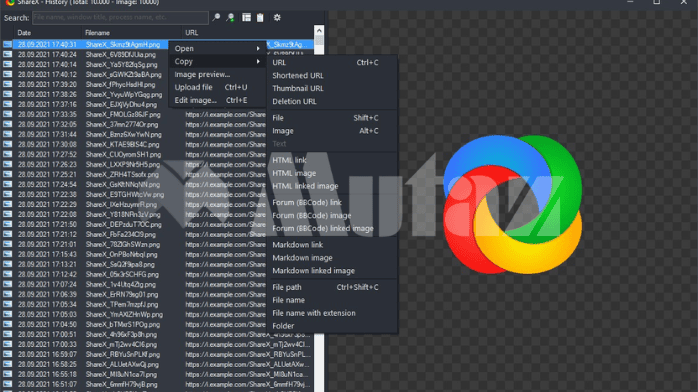This screenshot has width=698, height=392.
Task: Click image icon of the 17:15:43 entry
Action: (x=8, y=255)
